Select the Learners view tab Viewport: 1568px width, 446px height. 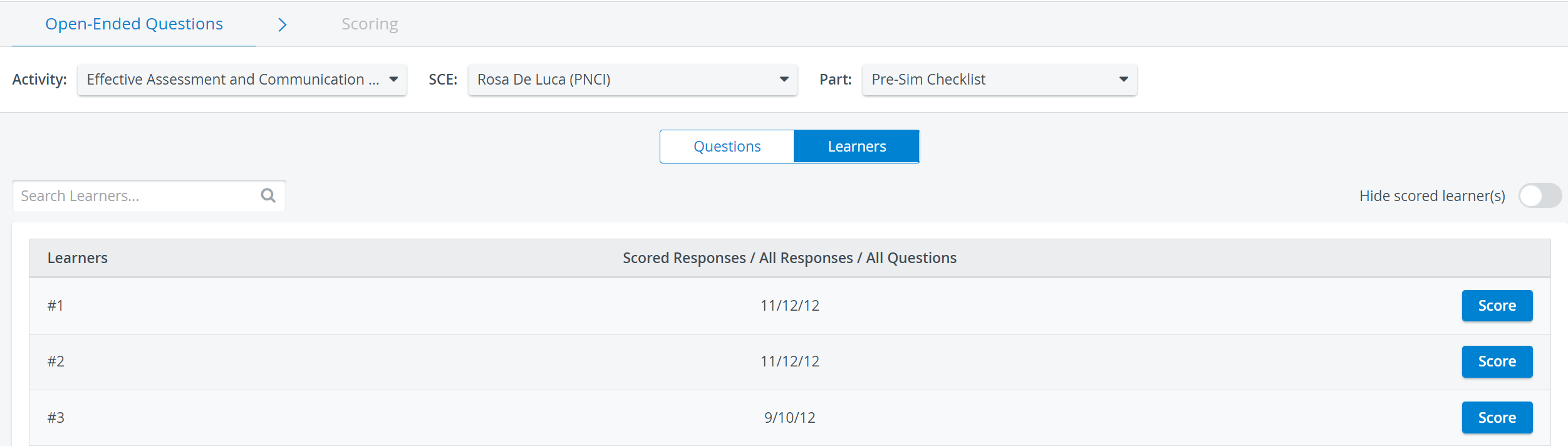(x=856, y=147)
